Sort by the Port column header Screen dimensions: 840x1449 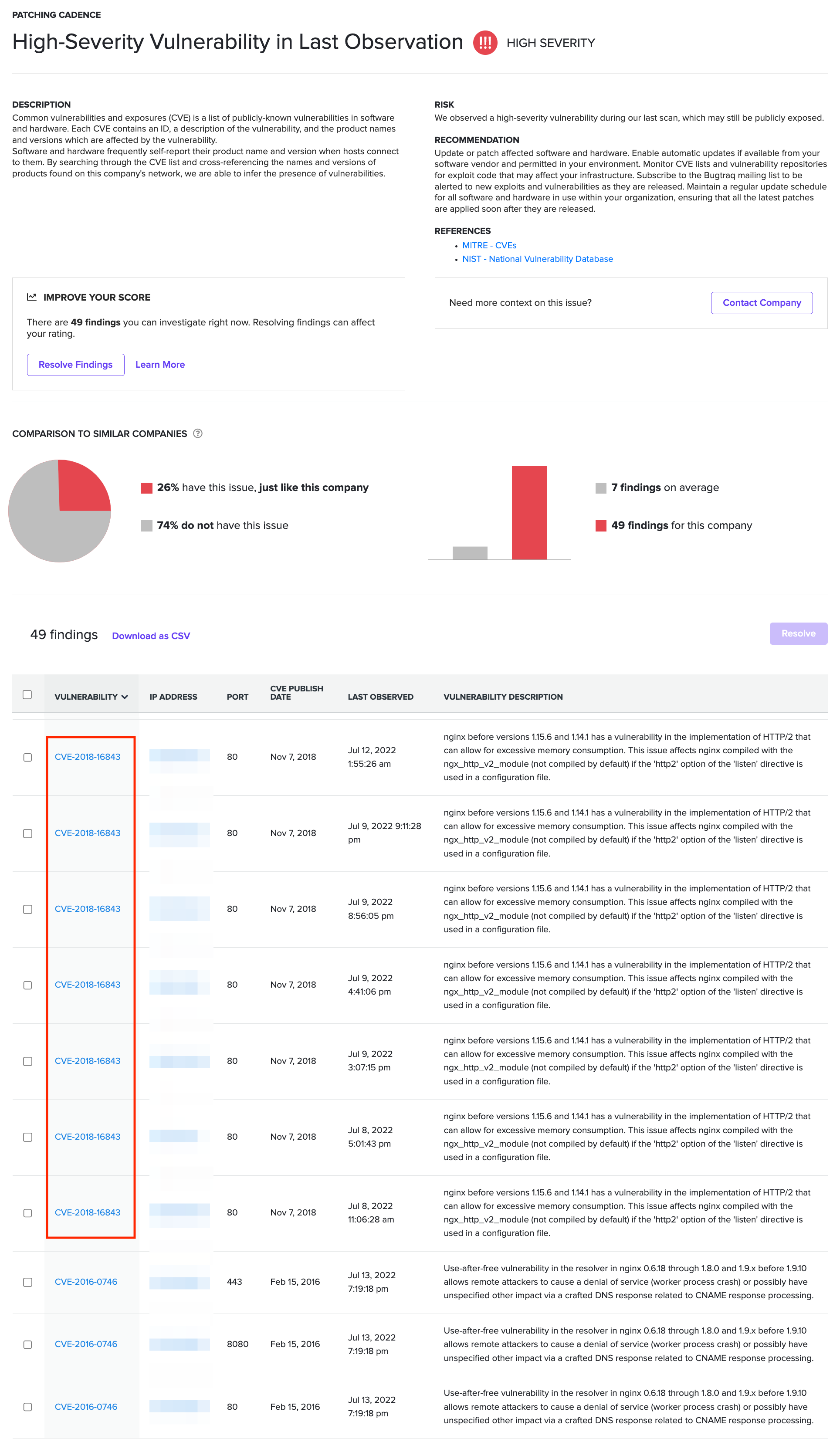click(x=237, y=697)
